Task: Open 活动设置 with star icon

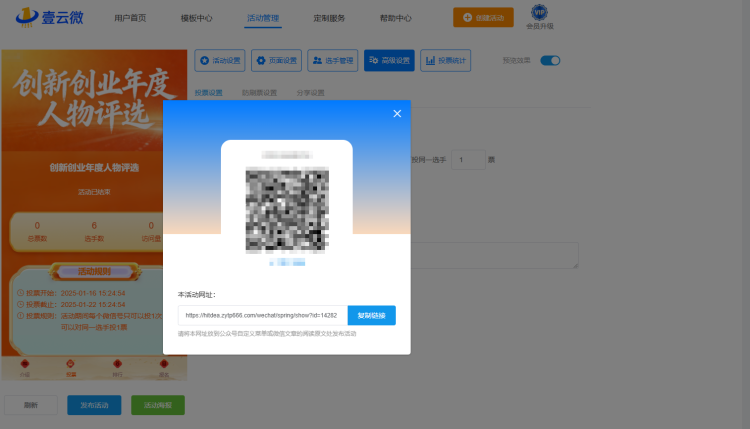Action: (220, 60)
